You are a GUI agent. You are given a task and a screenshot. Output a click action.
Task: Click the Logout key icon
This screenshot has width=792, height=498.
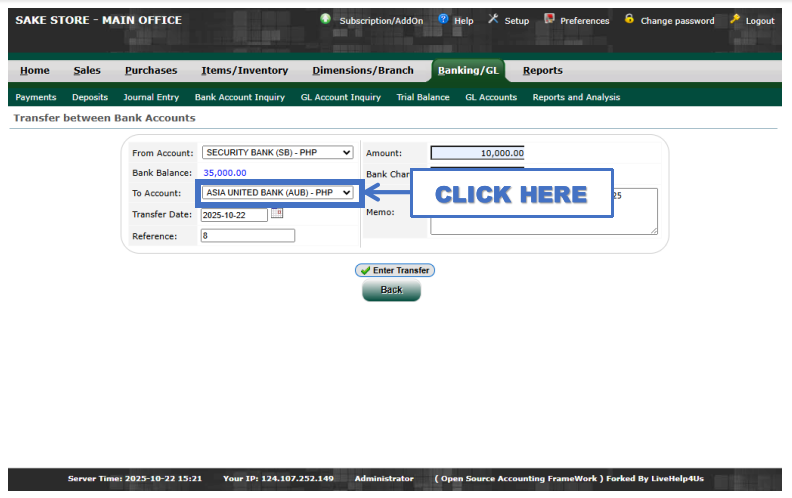click(735, 19)
